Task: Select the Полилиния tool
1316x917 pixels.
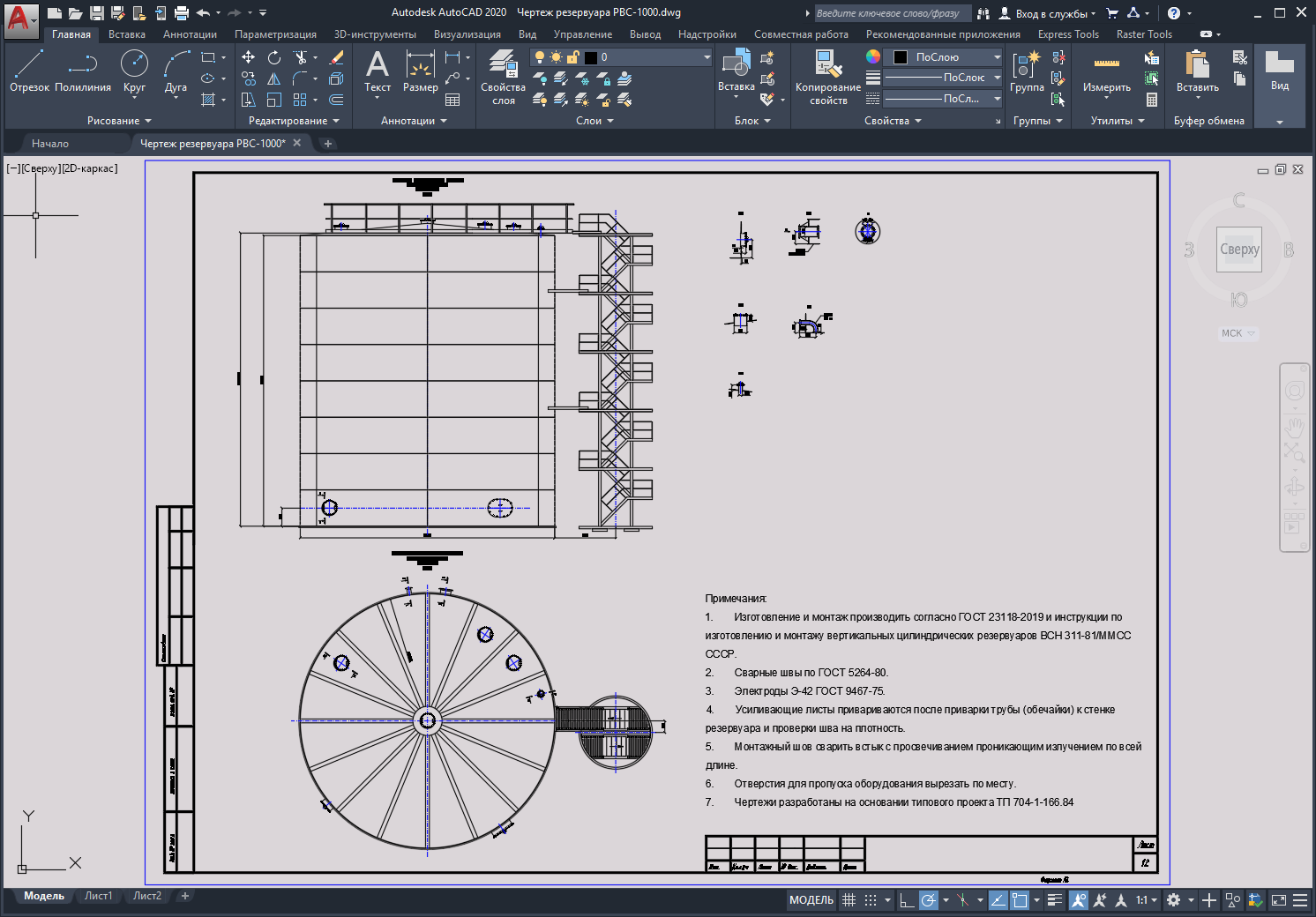Action: click(x=83, y=71)
